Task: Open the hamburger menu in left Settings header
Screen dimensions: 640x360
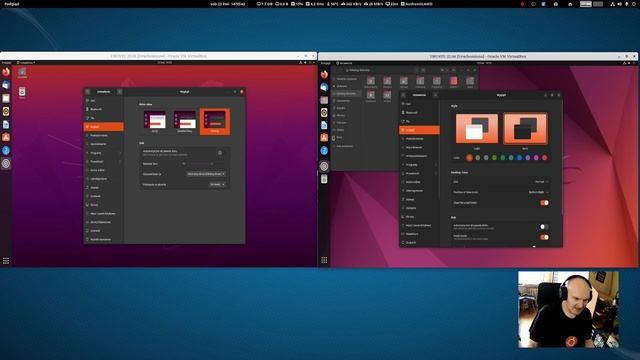Action: coord(119,92)
